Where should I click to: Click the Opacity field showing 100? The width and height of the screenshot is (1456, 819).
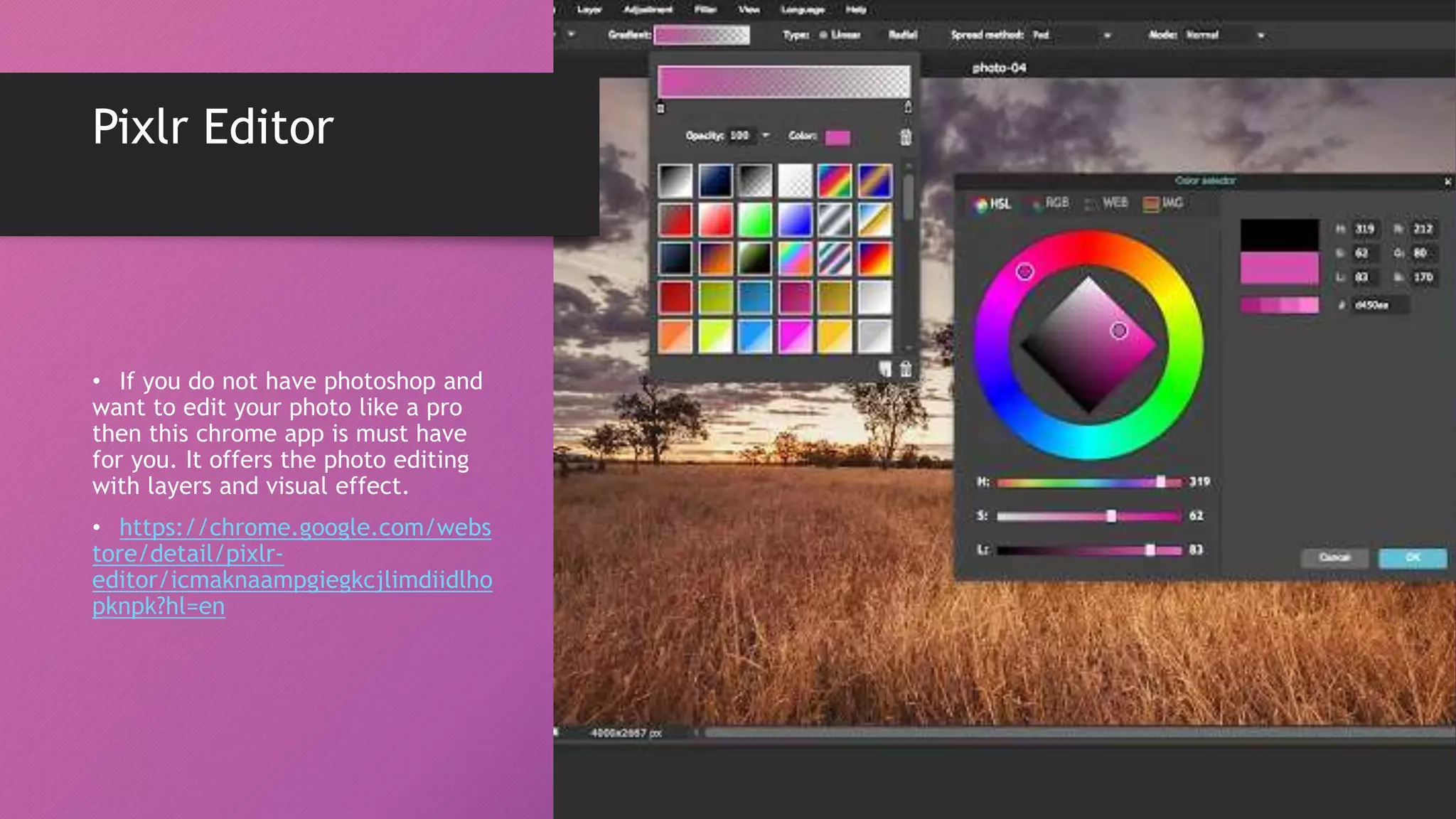click(x=742, y=135)
